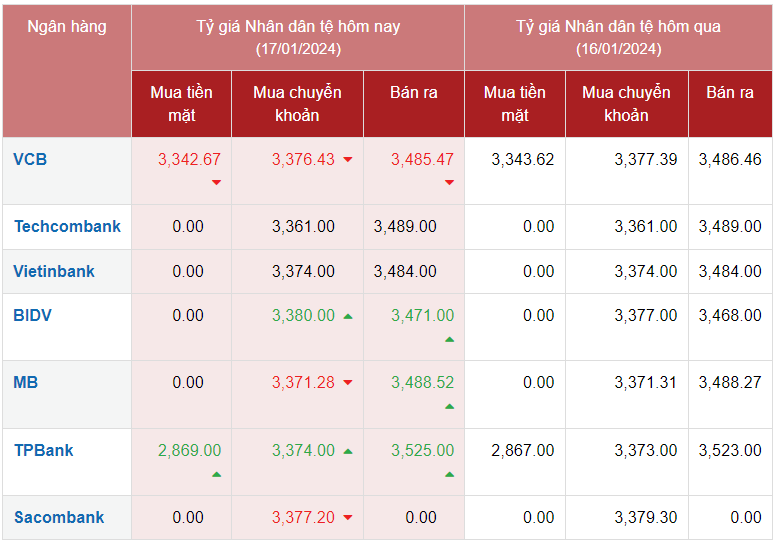Open the BIDV bank link

(x=33, y=315)
